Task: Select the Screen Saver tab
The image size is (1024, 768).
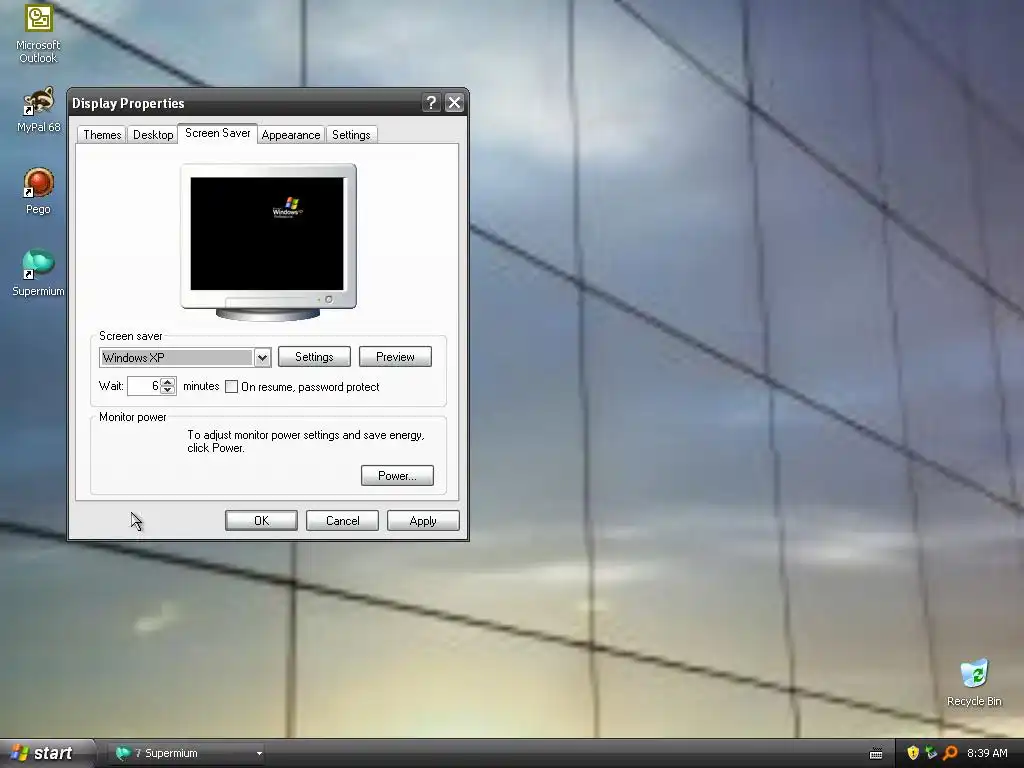Action: 217,133
